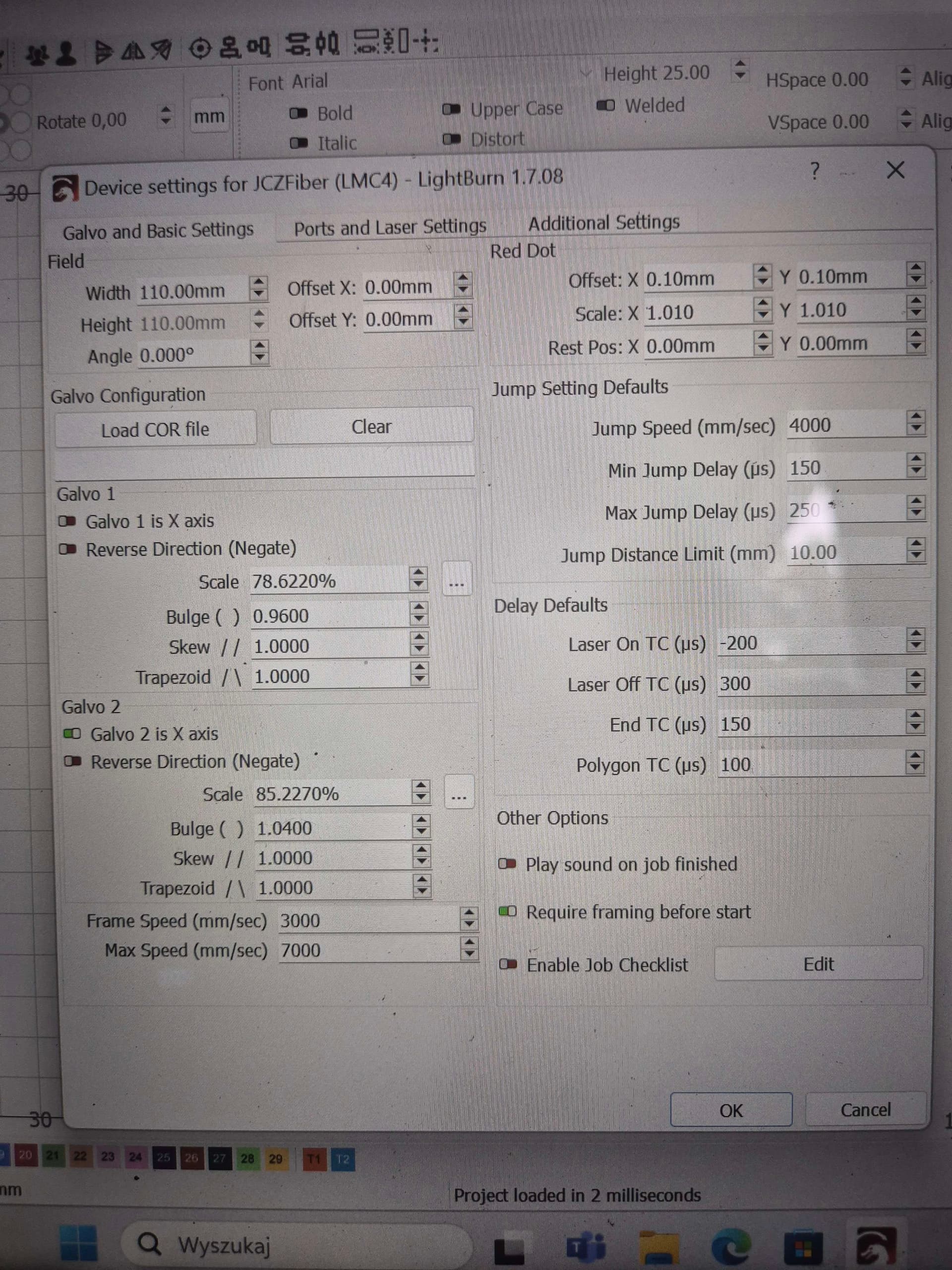This screenshot has height=1270, width=952.
Task: Click the LightBurn logo in dialog title
Action: (65, 189)
